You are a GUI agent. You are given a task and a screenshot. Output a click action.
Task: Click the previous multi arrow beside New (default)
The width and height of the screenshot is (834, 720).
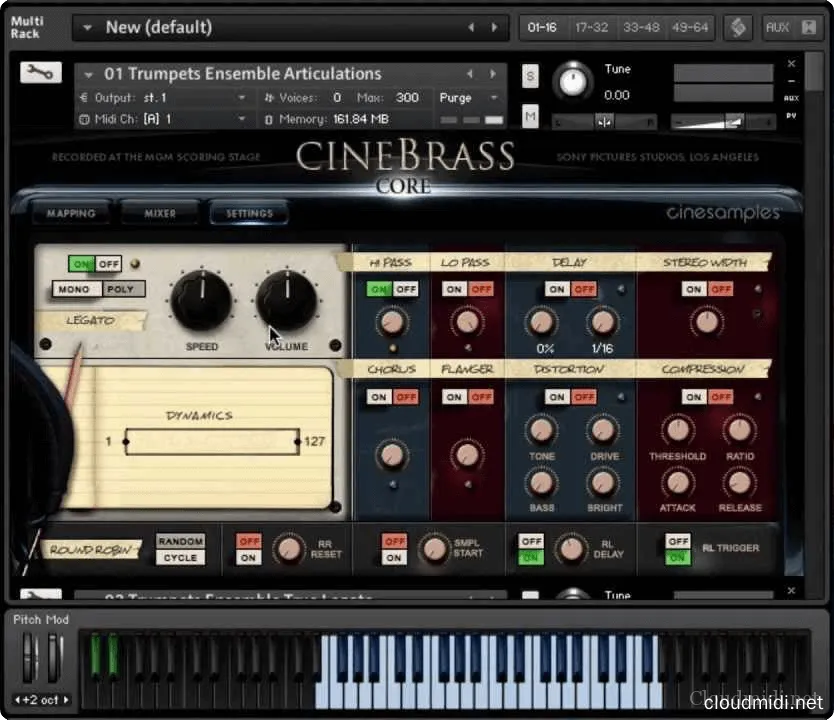click(471, 28)
